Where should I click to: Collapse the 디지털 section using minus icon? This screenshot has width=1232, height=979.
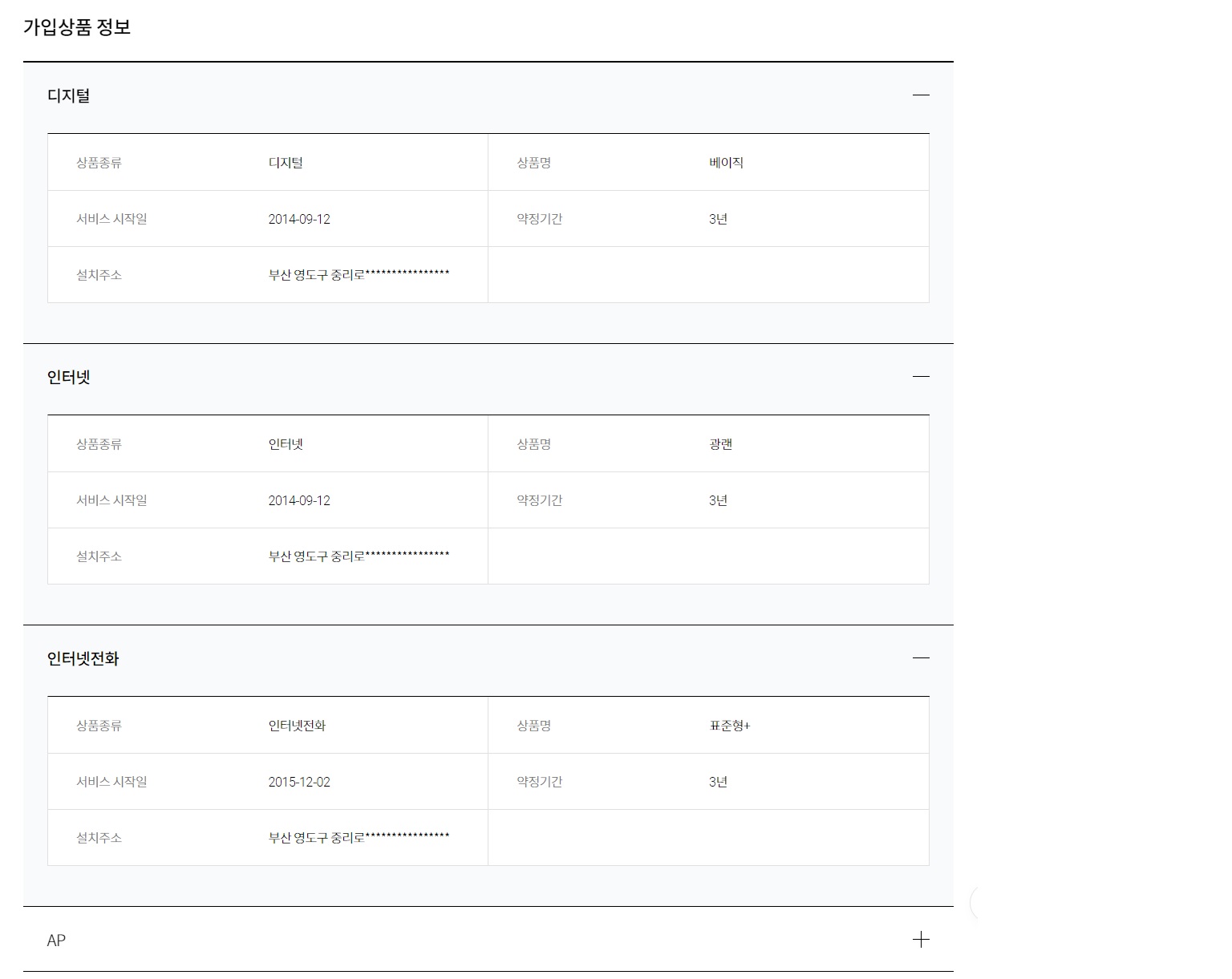point(921,95)
